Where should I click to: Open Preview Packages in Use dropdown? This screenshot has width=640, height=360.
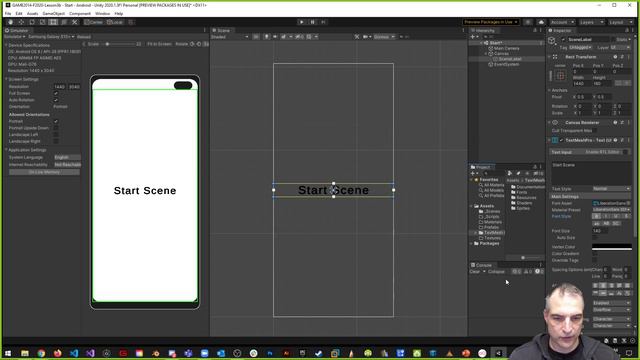tap(491, 22)
